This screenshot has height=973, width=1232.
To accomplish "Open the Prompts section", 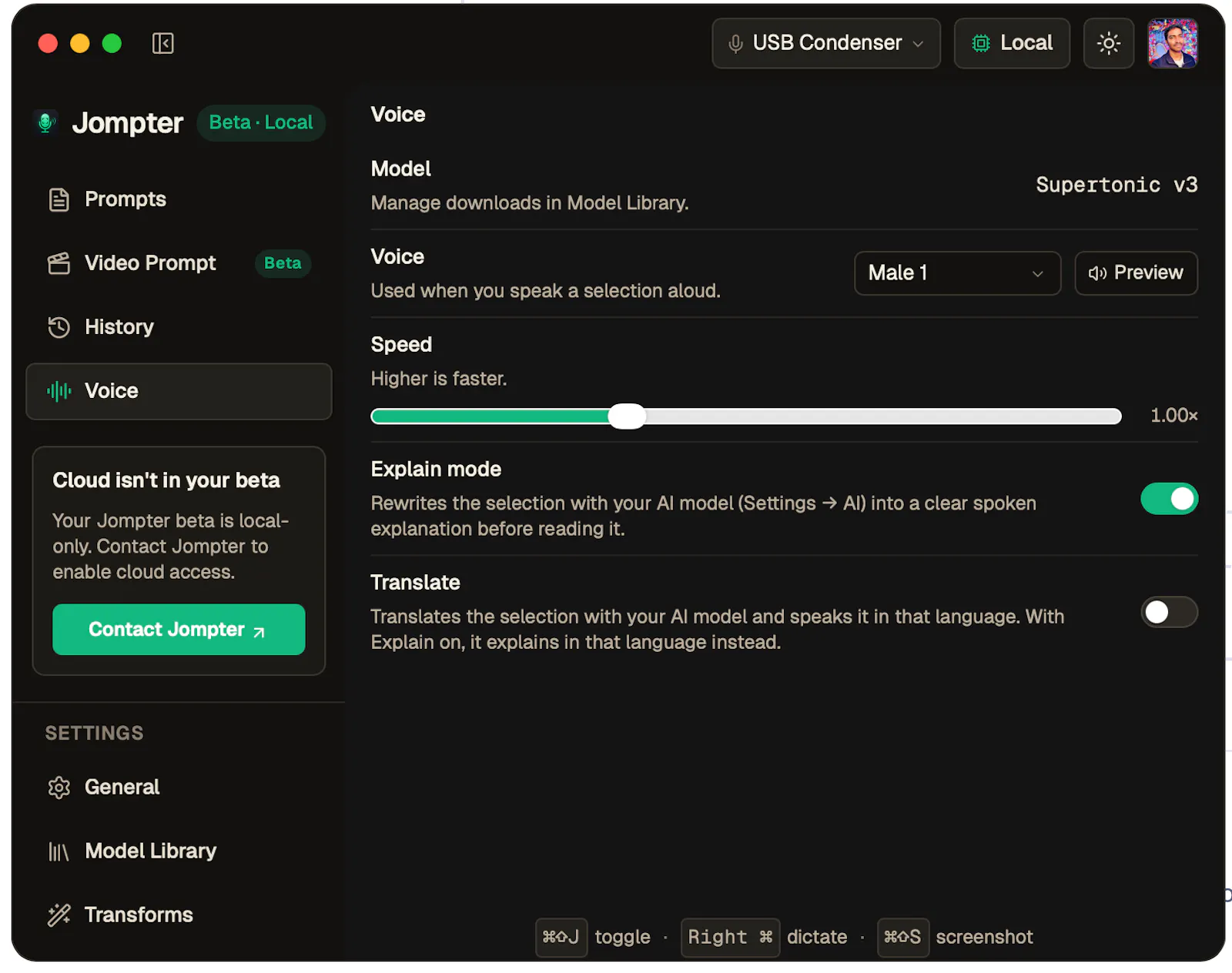I will [179, 199].
